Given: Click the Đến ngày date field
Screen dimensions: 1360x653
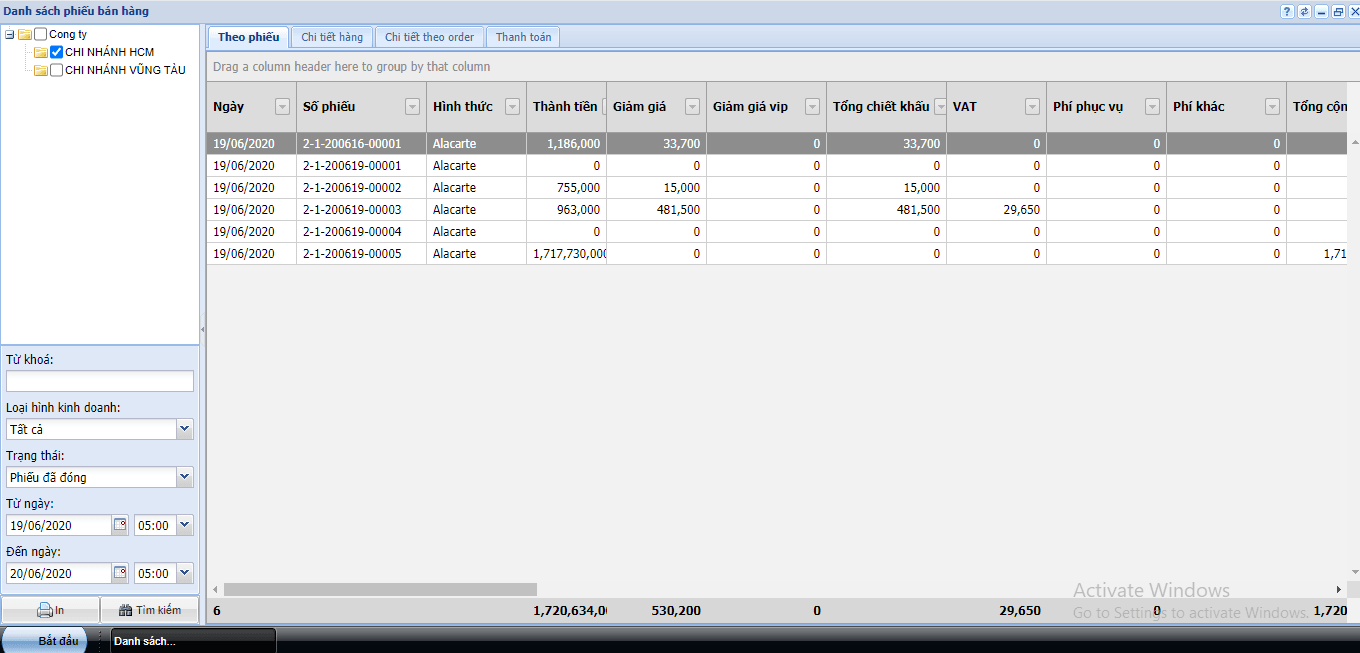Looking at the screenshot, I should click(59, 573).
